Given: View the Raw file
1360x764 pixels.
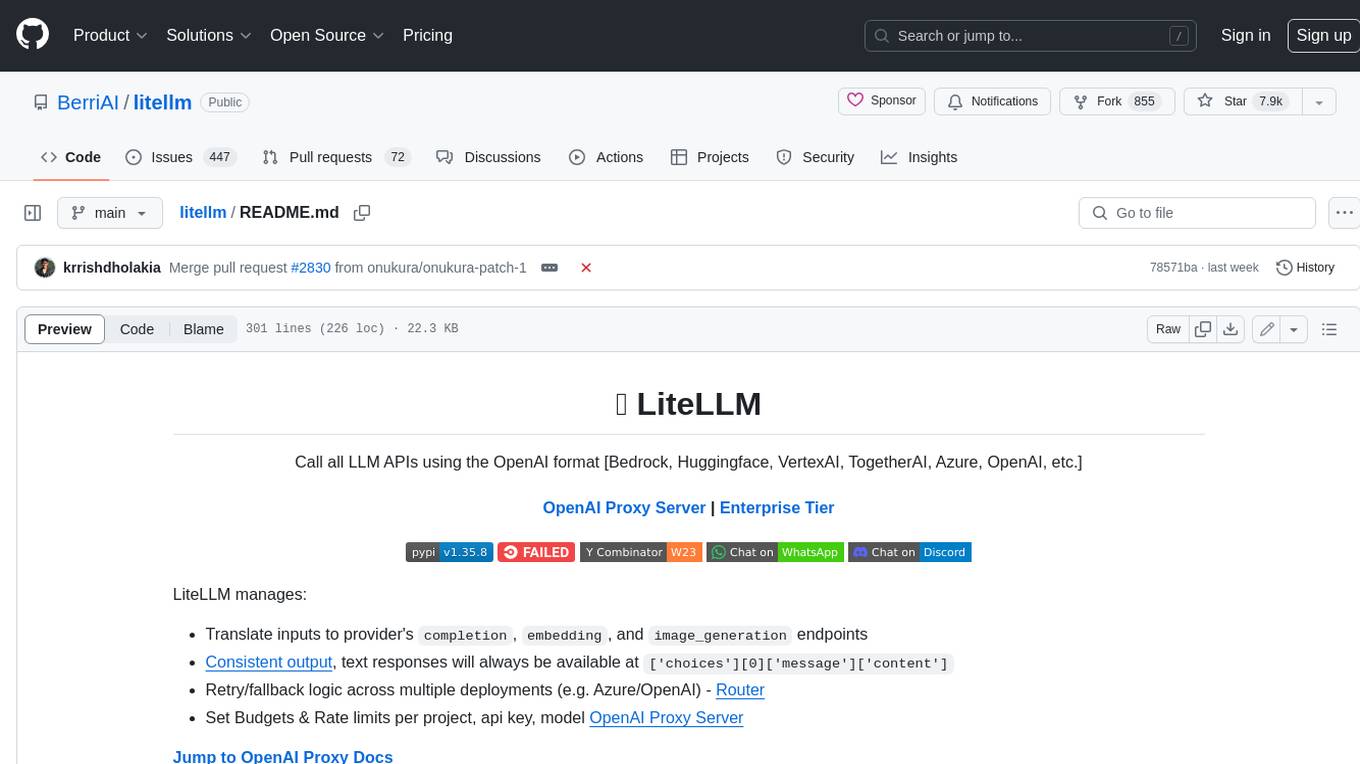Looking at the screenshot, I should pos(1168,329).
